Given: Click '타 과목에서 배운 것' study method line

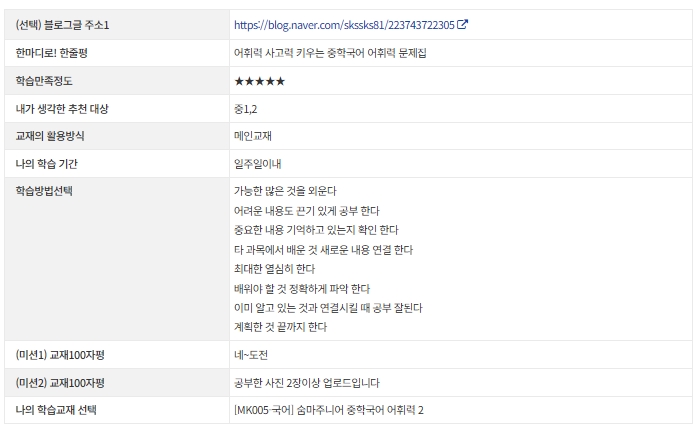Looking at the screenshot, I should (x=324, y=250).
